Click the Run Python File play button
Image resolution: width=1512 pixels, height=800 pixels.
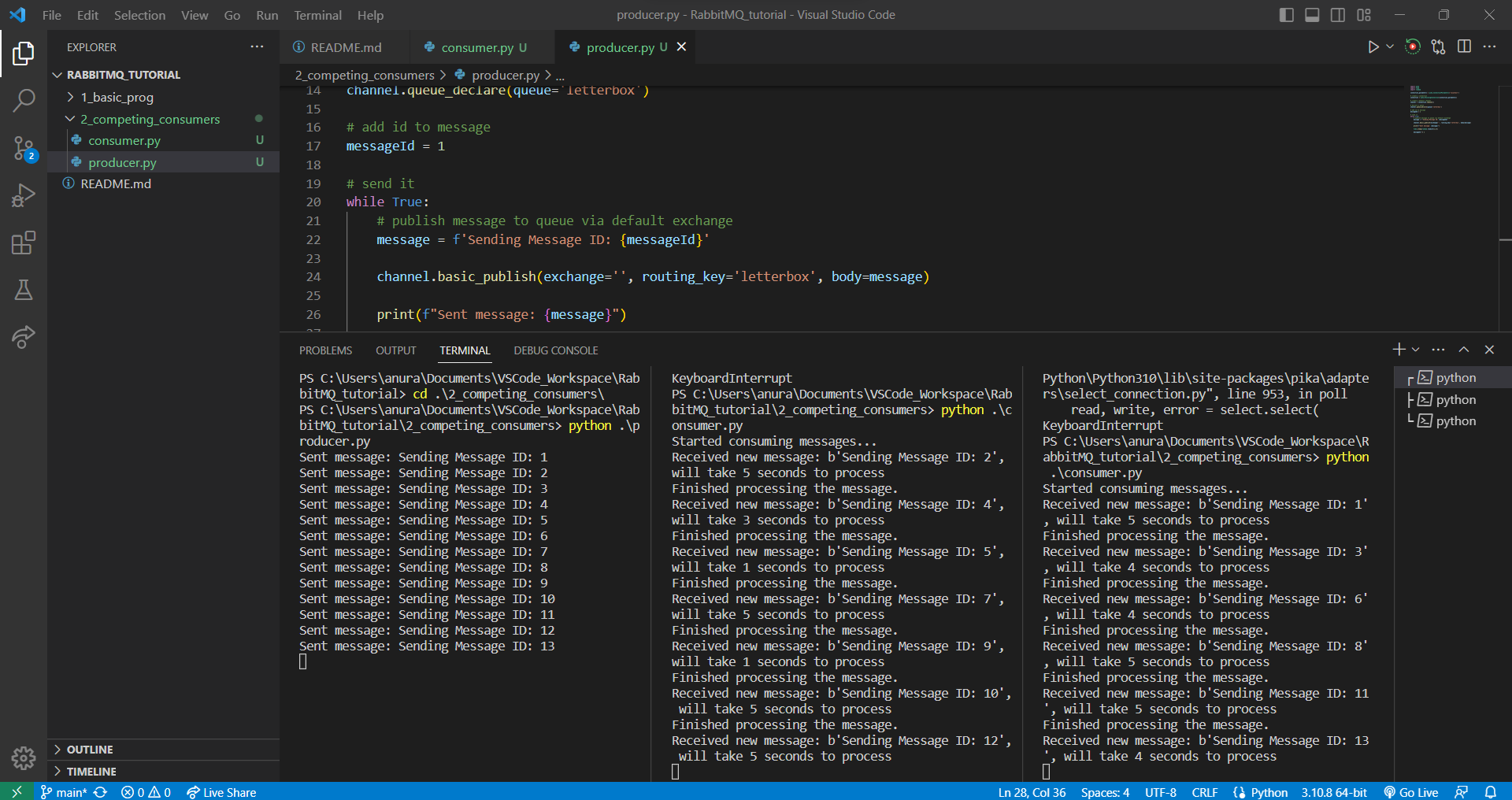(x=1373, y=47)
